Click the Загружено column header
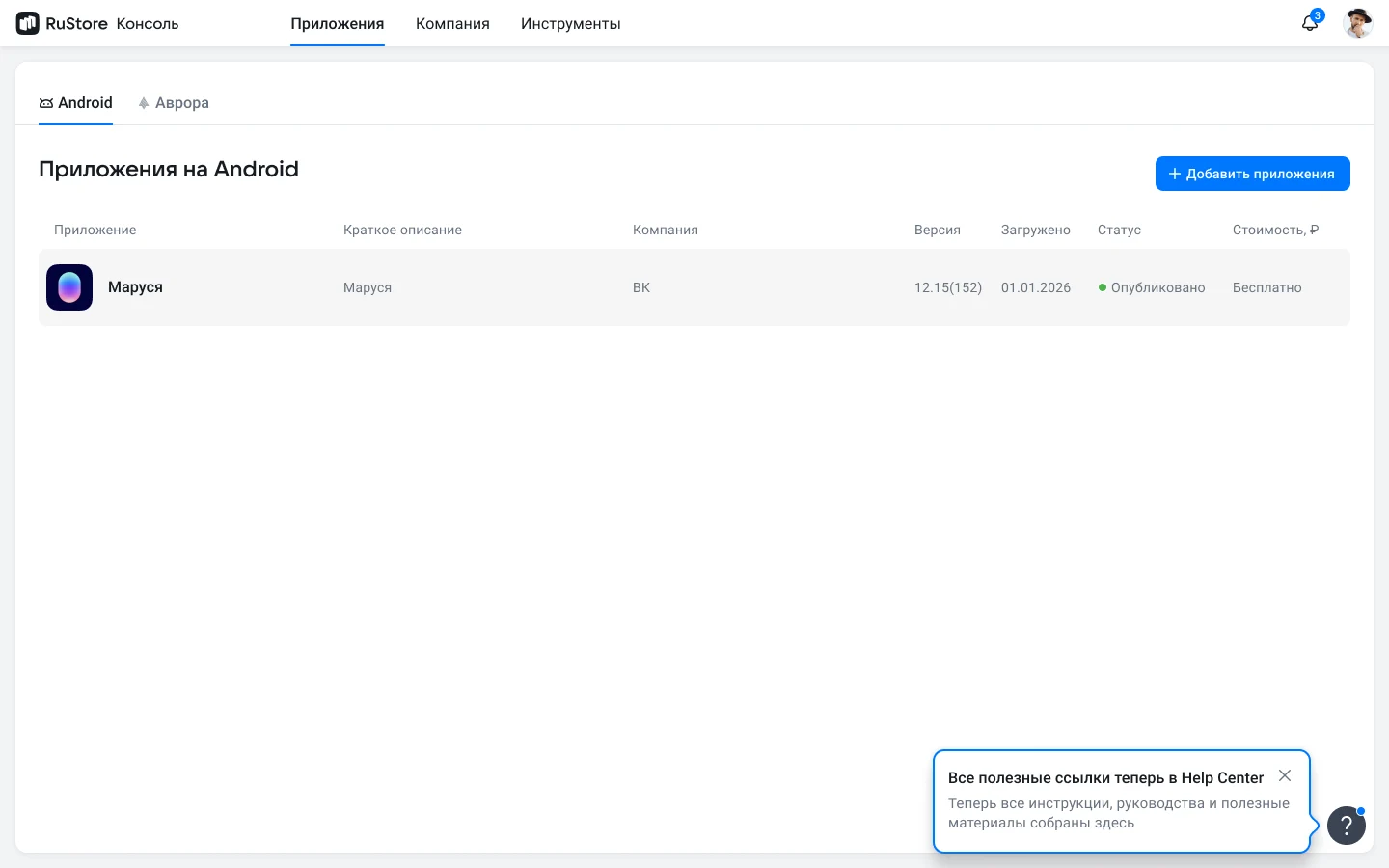The height and width of the screenshot is (868, 1389). 1036,230
